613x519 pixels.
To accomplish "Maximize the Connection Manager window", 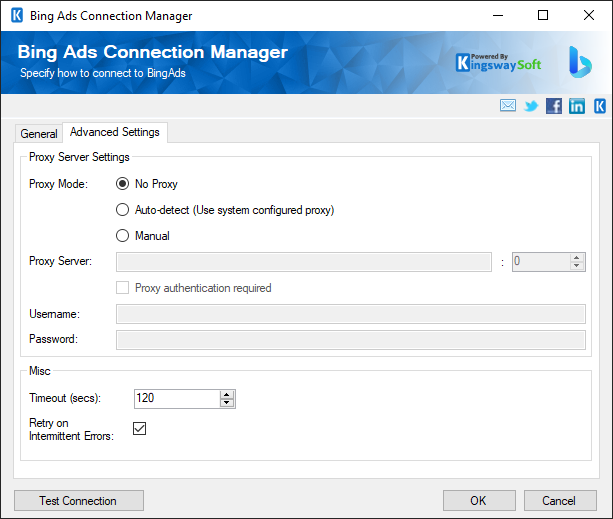I will click(543, 16).
